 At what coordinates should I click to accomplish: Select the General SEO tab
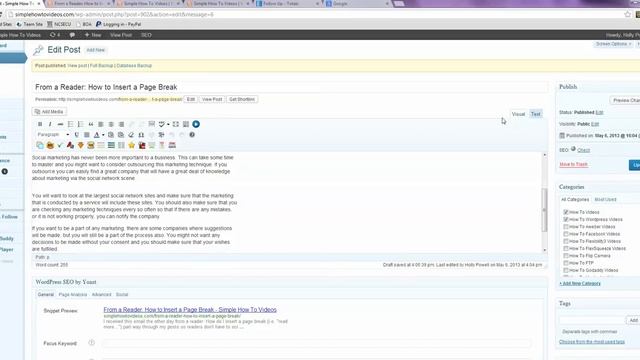46,295
